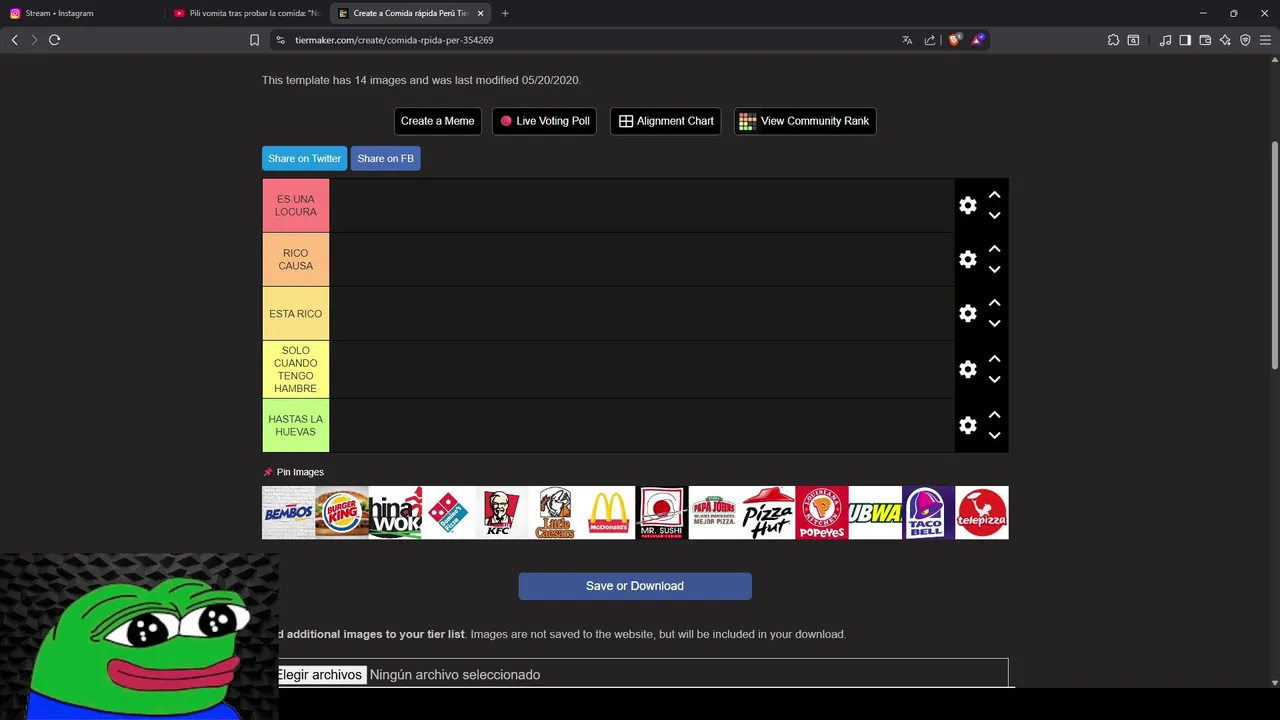Click Elegir archivos file chooser
The height and width of the screenshot is (720, 1280).
point(319,675)
